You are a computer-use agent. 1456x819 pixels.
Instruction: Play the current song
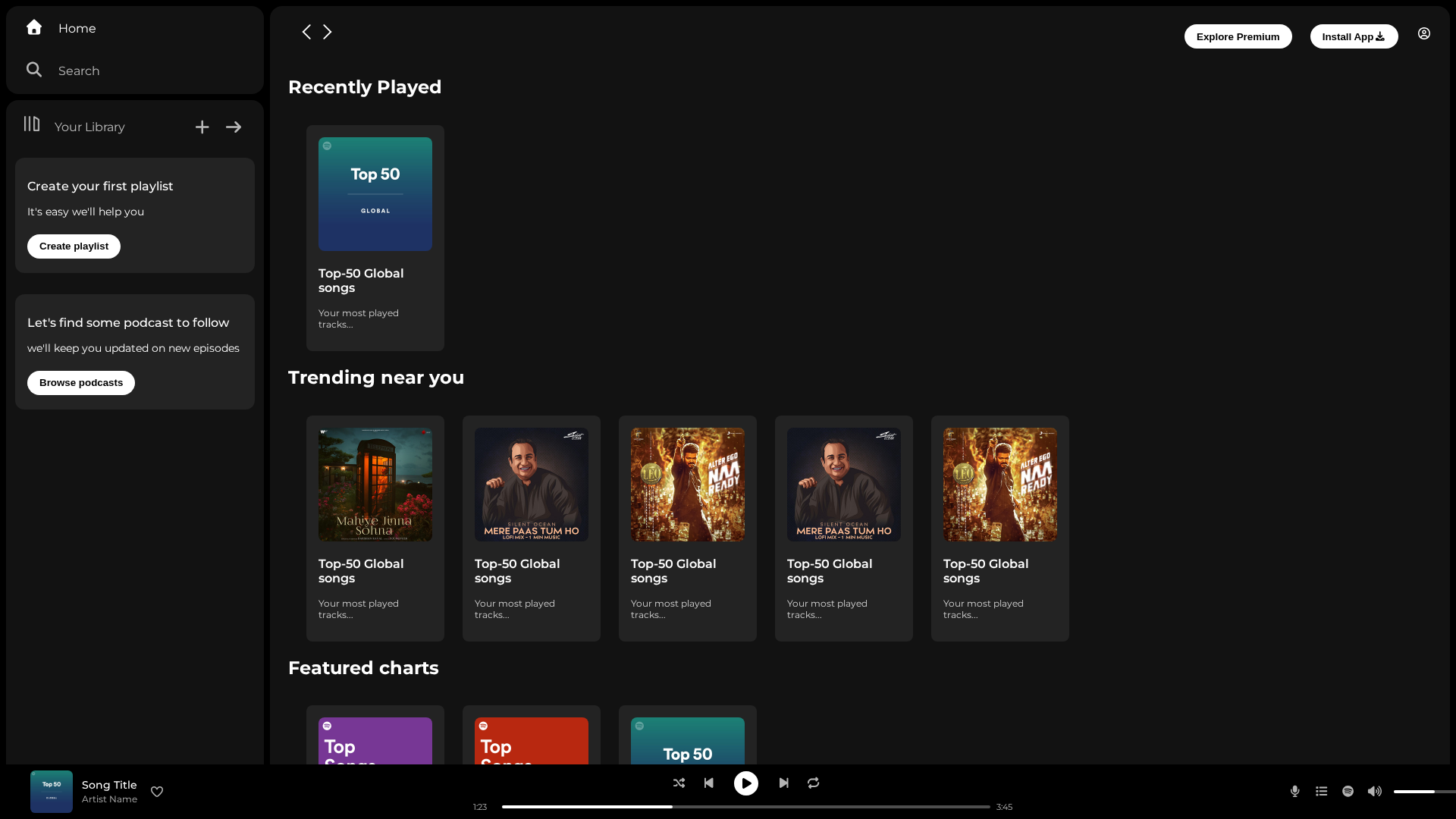[746, 783]
